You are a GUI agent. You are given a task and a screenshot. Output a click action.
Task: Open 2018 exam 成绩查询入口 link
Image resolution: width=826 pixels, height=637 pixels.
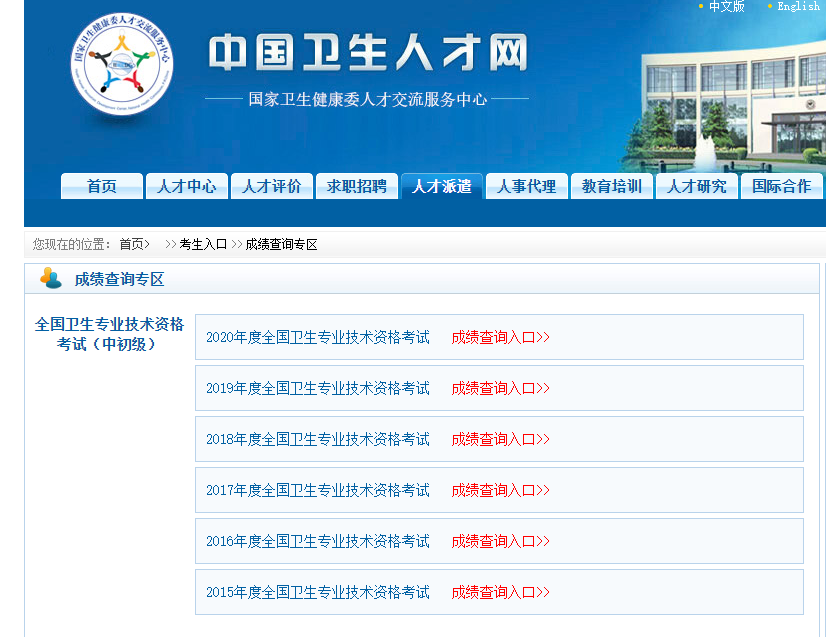click(x=500, y=439)
